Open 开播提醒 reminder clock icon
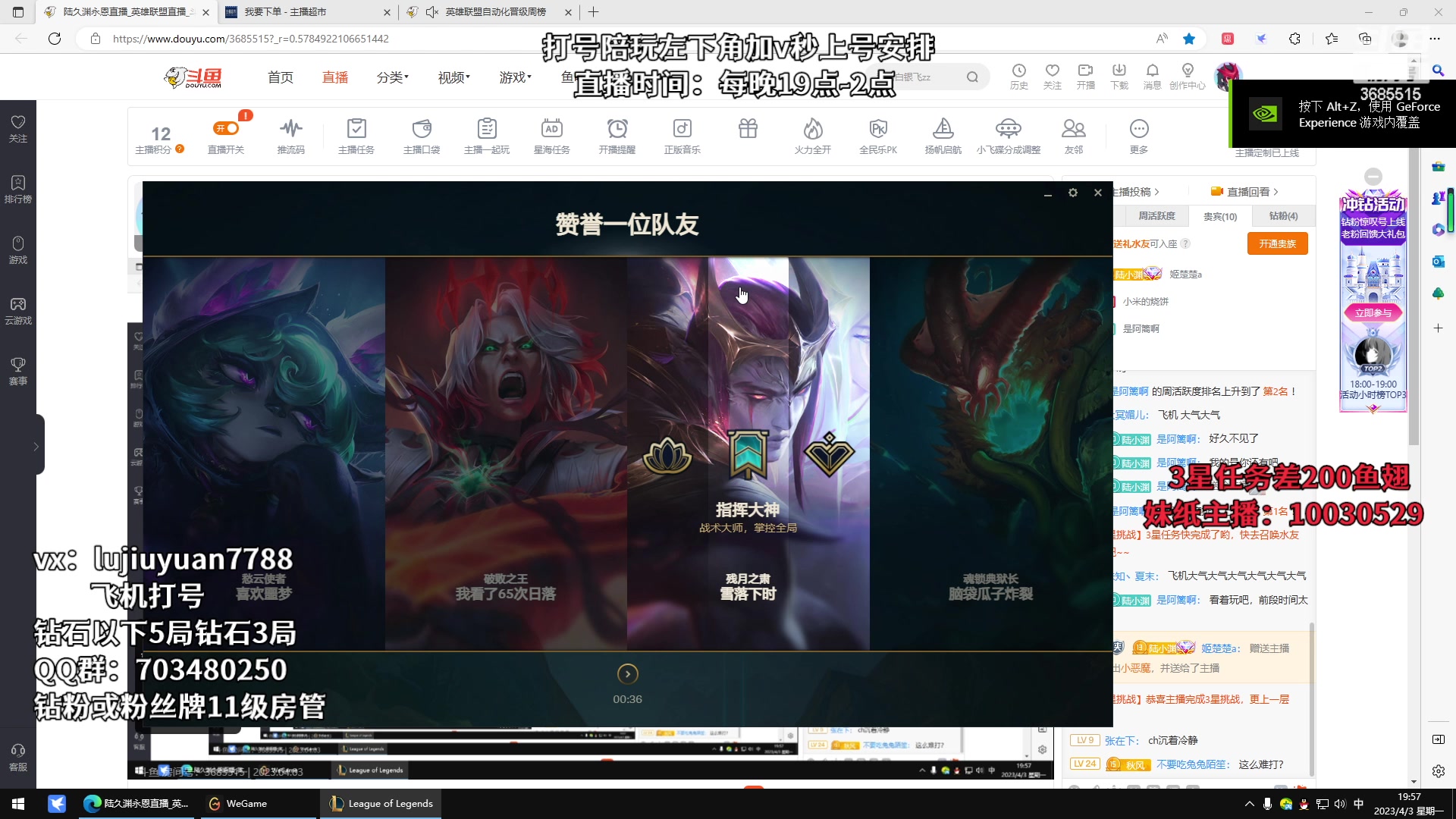This screenshot has width=1456, height=819. (617, 129)
